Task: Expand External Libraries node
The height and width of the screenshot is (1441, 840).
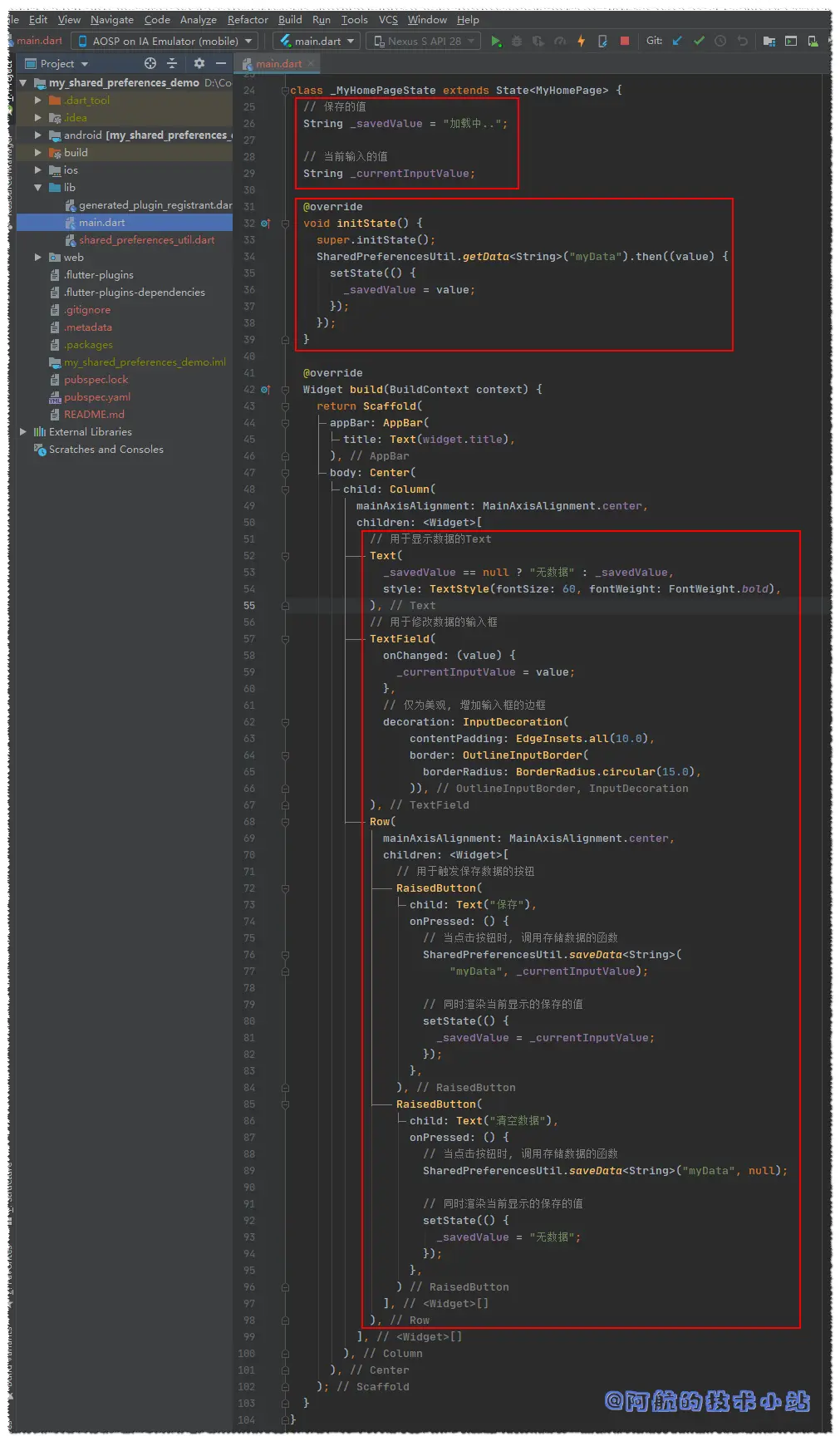Action: 23,432
